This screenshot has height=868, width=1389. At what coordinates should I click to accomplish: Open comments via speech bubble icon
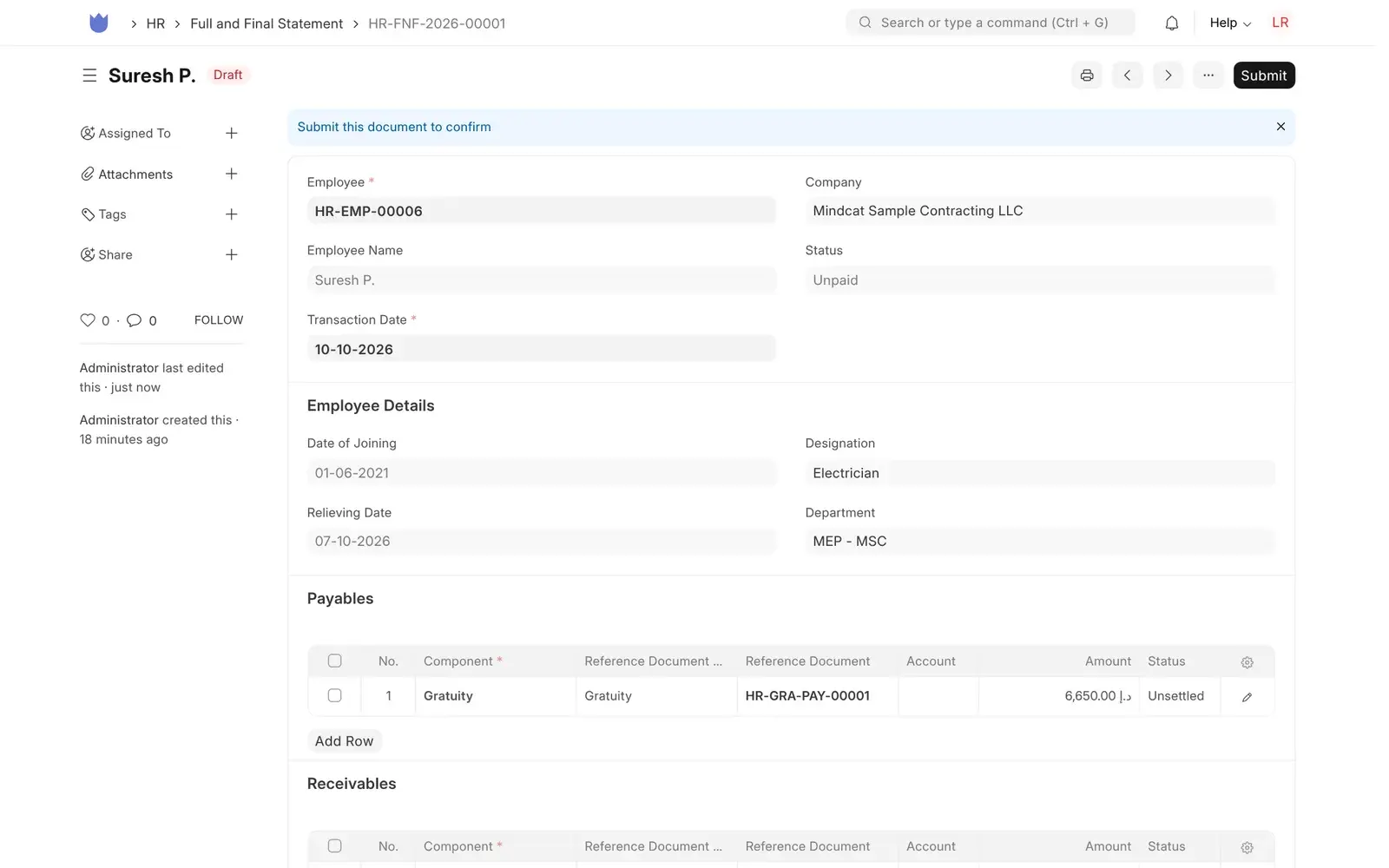134,320
